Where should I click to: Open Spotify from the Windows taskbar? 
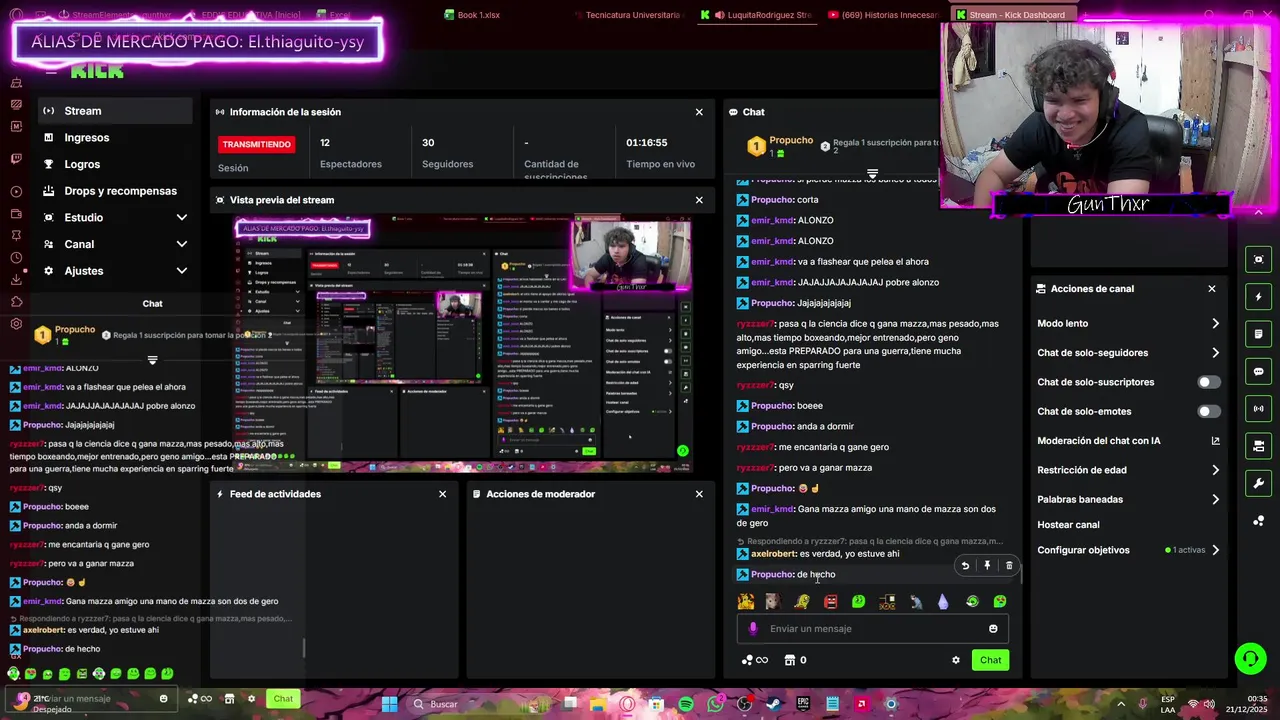pos(686,704)
